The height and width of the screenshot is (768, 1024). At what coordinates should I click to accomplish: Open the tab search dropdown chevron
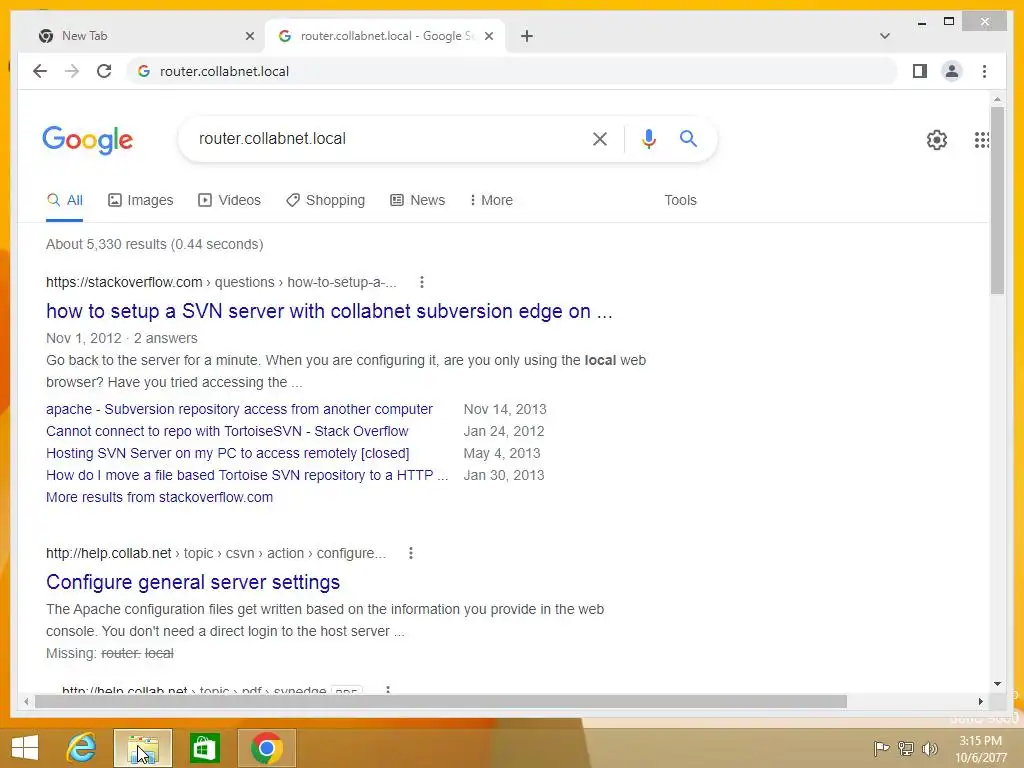885,36
